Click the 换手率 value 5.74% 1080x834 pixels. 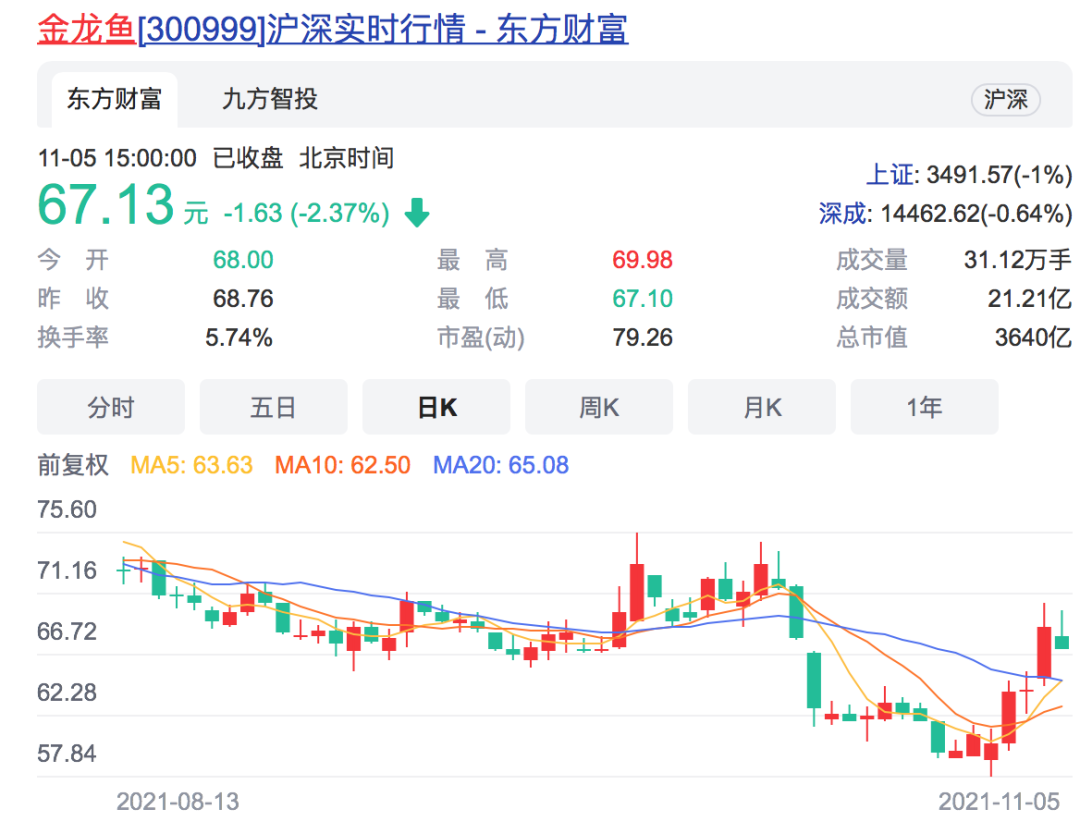[x=239, y=337]
